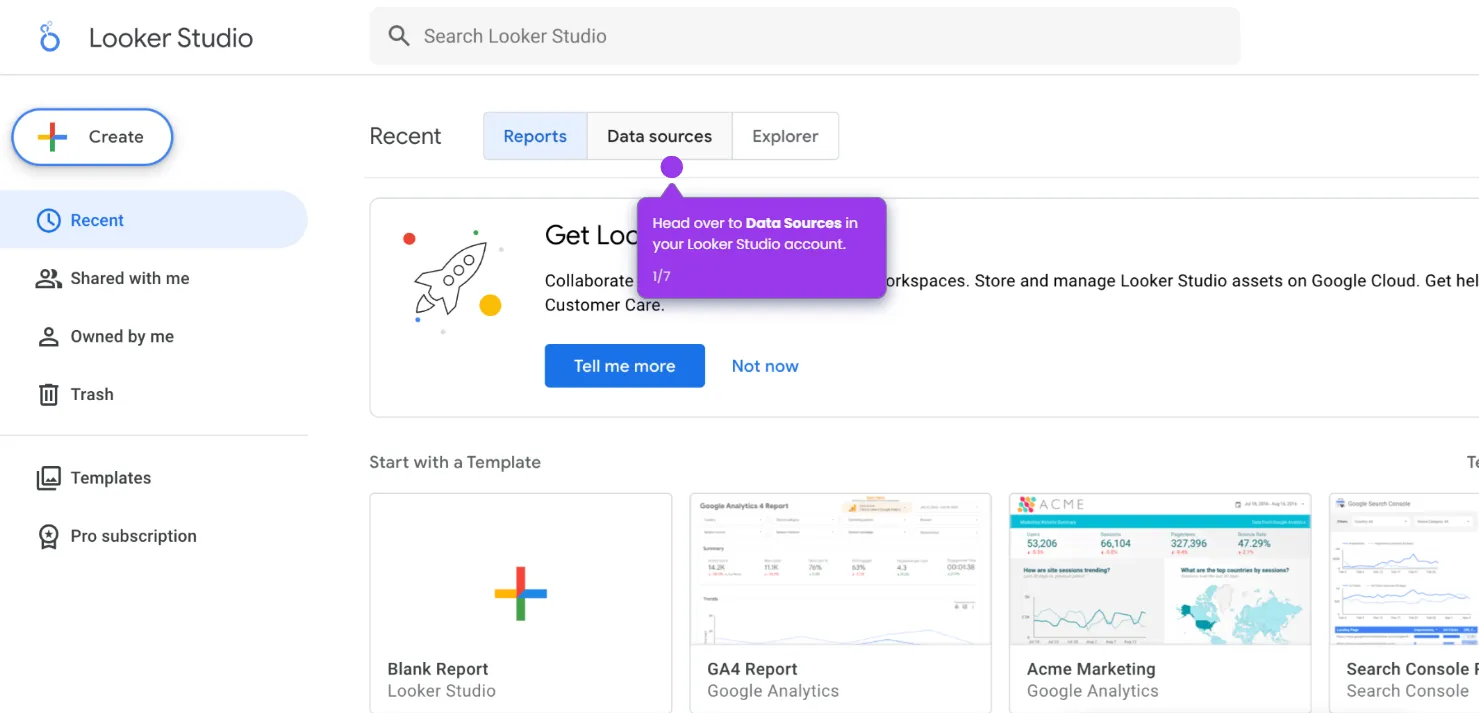Viewport: 1479px width, 713px height.
Task: Click the Templates gallery icon
Action: [x=48, y=478]
